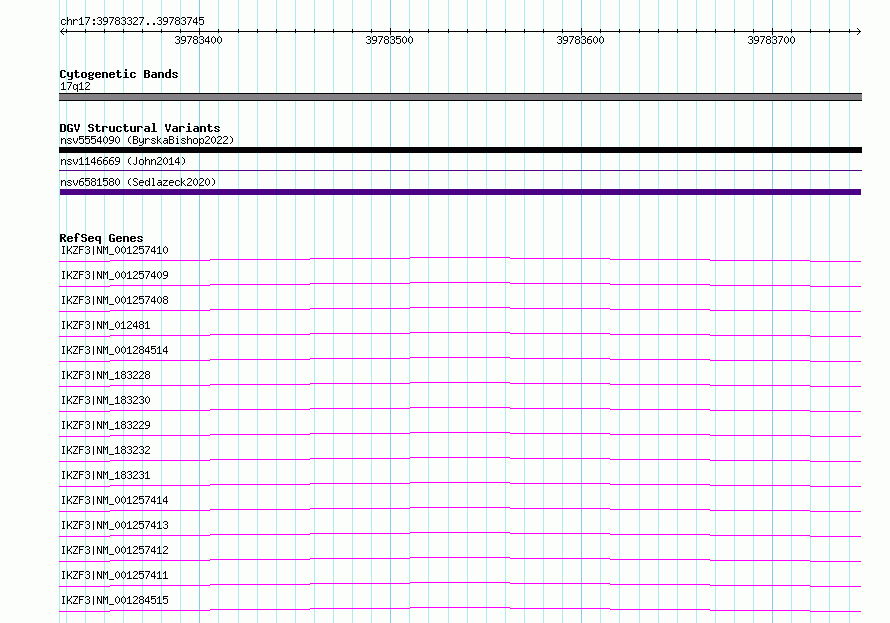
Task: Open variant nsv1146669 (John2014) label
Action: [123, 161]
